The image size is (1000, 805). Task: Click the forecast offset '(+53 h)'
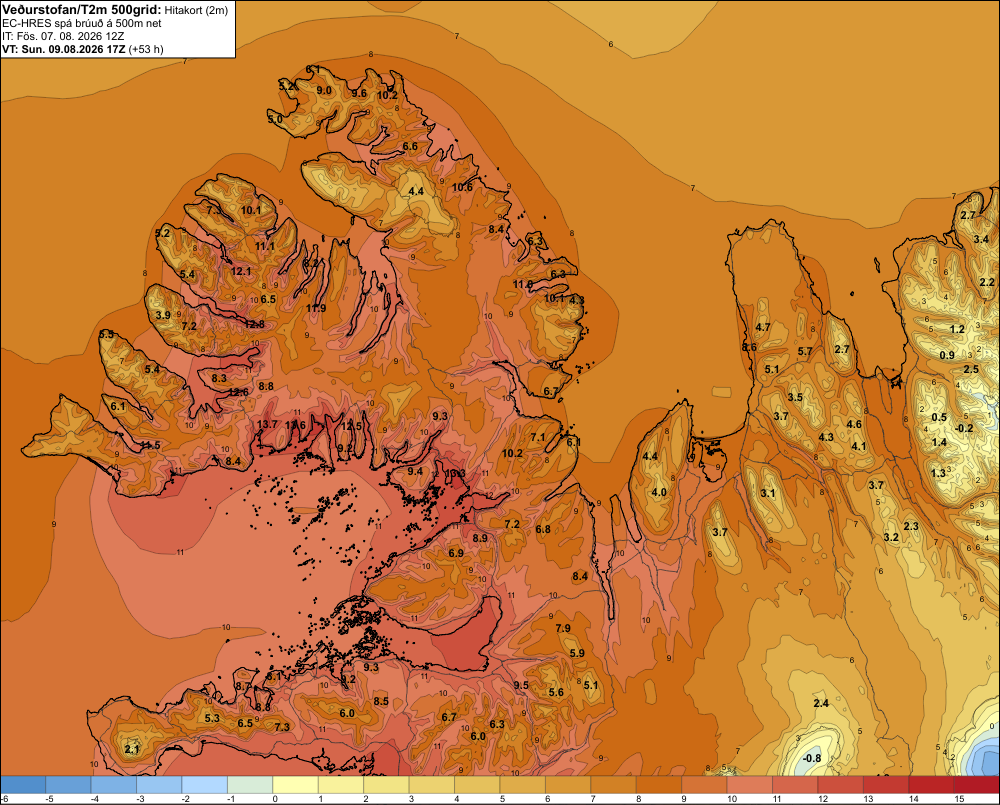[146, 49]
